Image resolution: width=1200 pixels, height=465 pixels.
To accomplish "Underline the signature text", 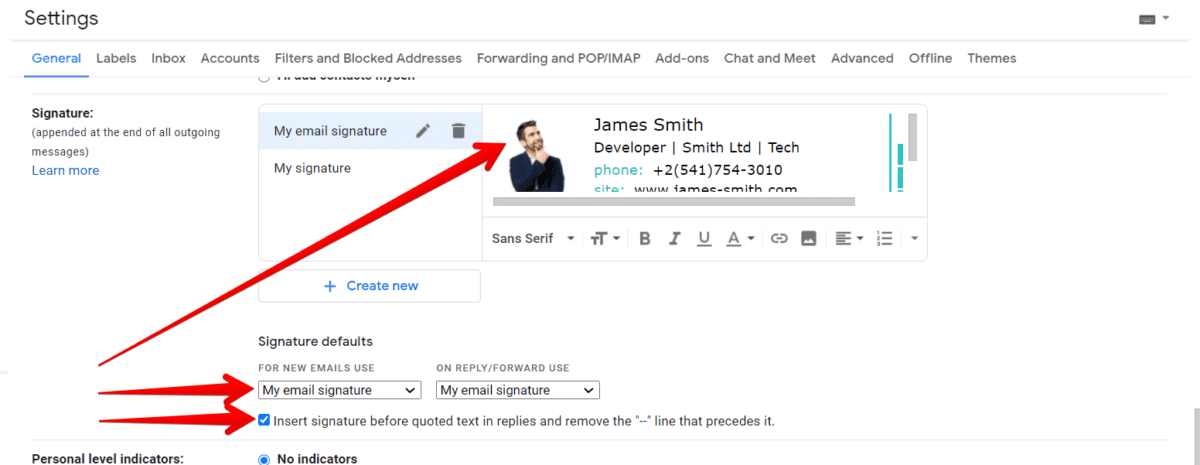I will (x=704, y=238).
